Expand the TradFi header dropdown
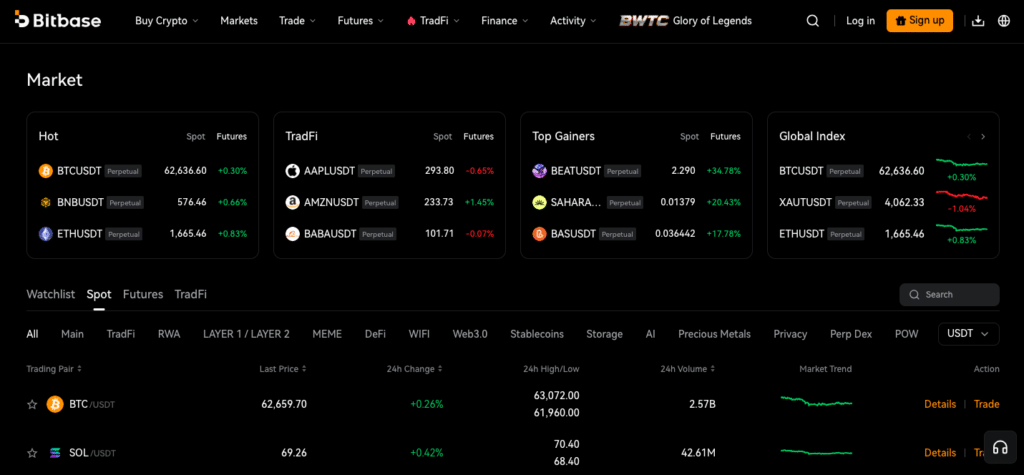Screen dimensions: 1024x475 (432, 21)
